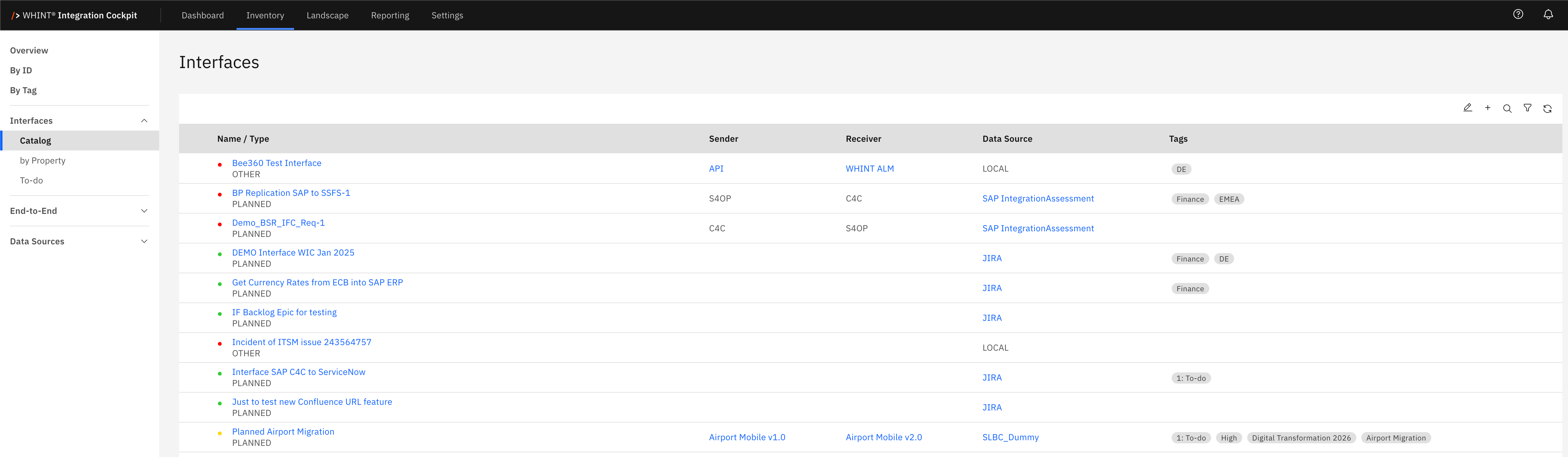Viewport: 1568px width, 457px height.
Task: Open the Reporting tab
Action: (390, 15)
